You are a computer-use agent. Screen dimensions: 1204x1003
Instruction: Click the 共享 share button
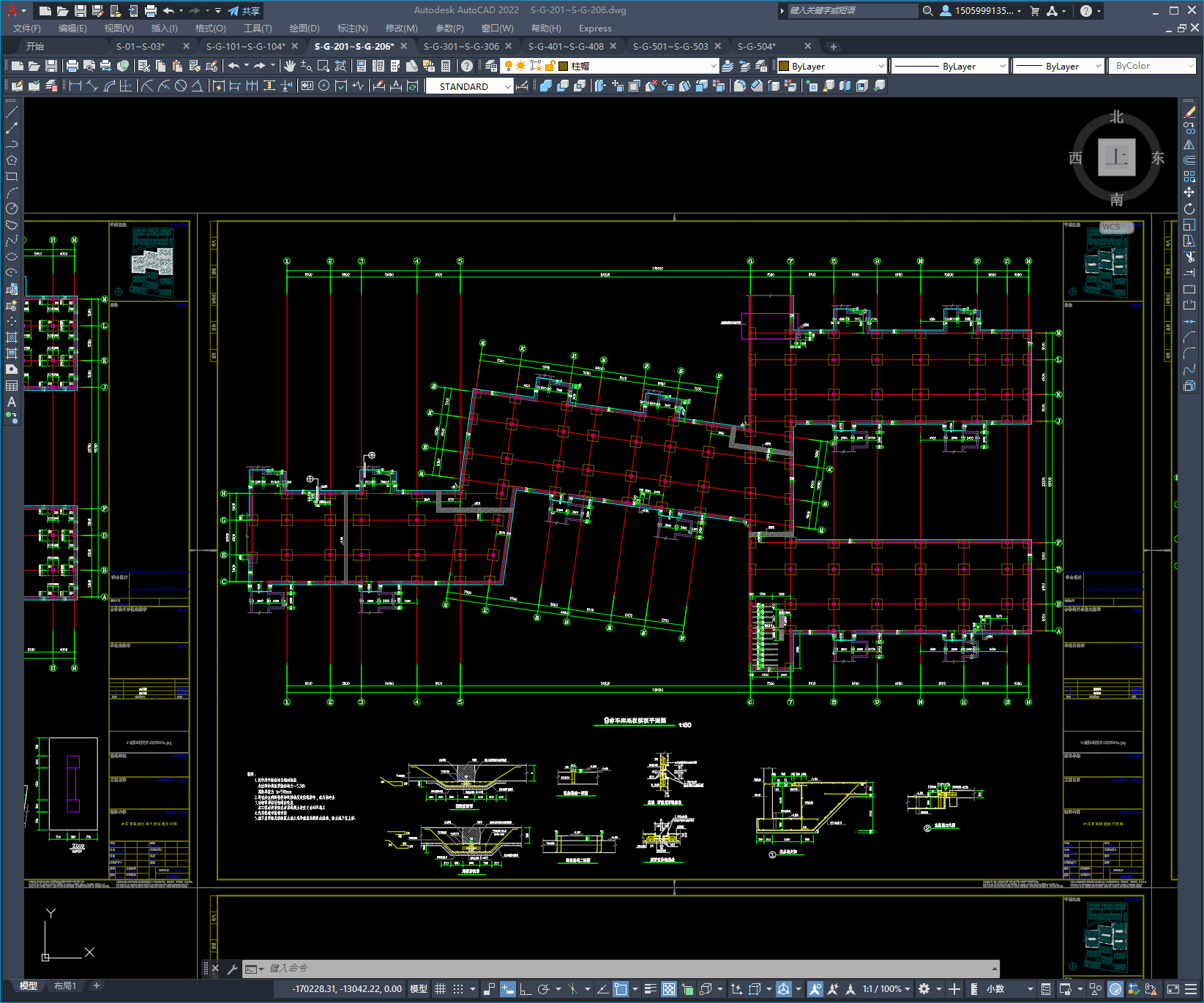point(244,11)
